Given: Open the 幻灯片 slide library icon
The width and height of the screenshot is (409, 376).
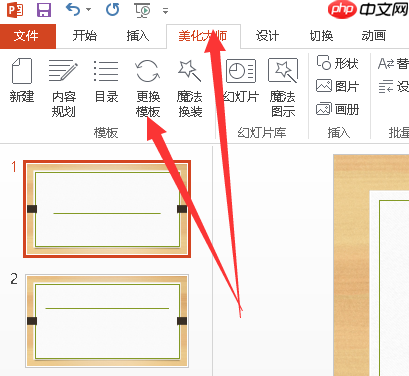Looking at the screenshot, I should pyautogui.click(x=241, y=80).
